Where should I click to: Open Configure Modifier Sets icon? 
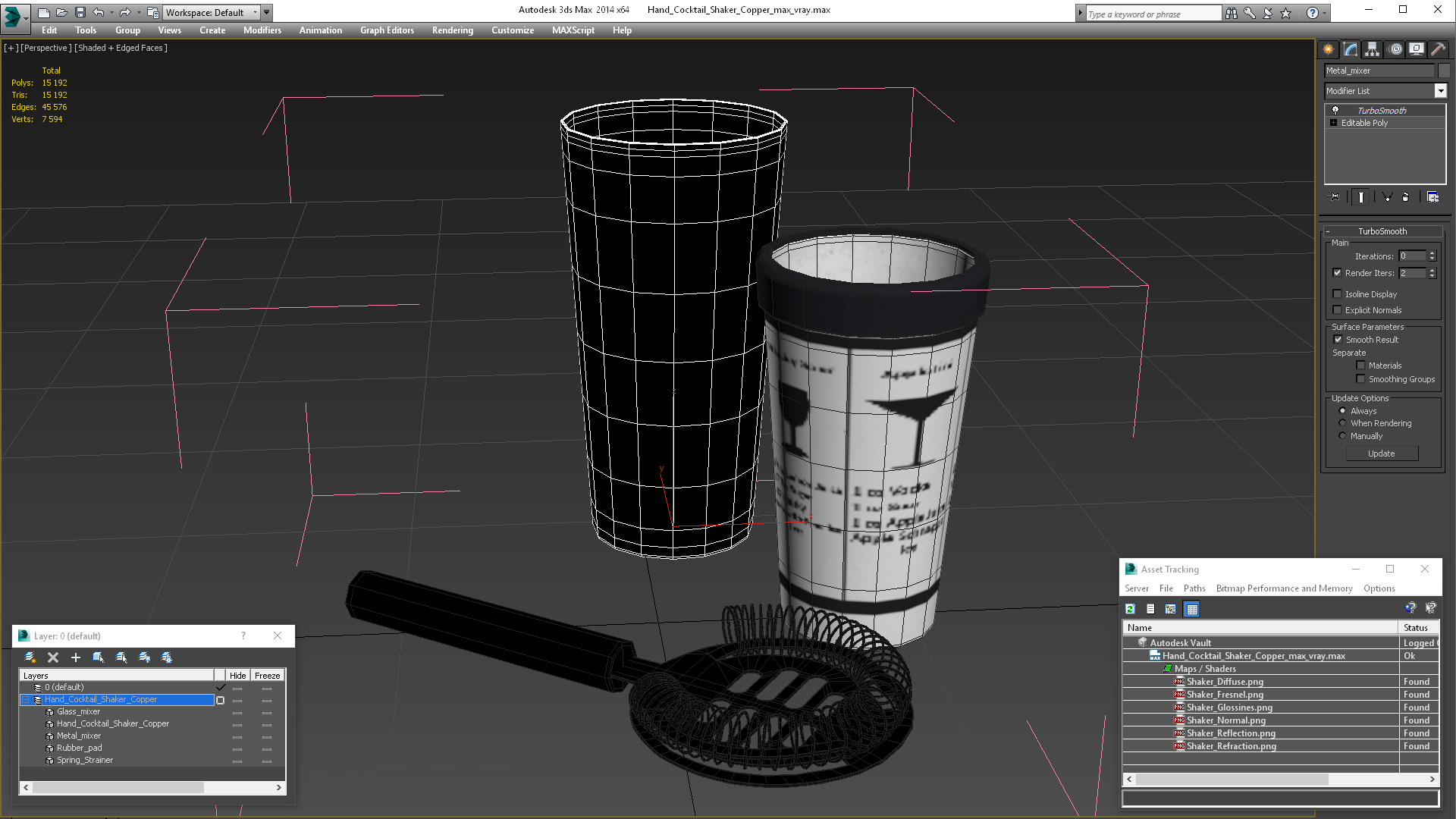tap(1432, 197)
